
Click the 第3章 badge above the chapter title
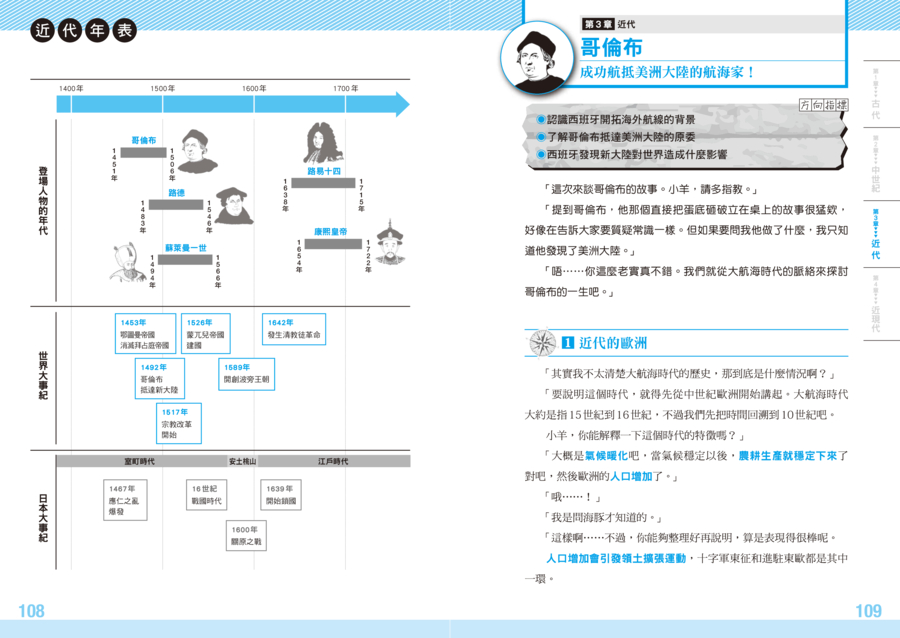(x=598, y=24)
